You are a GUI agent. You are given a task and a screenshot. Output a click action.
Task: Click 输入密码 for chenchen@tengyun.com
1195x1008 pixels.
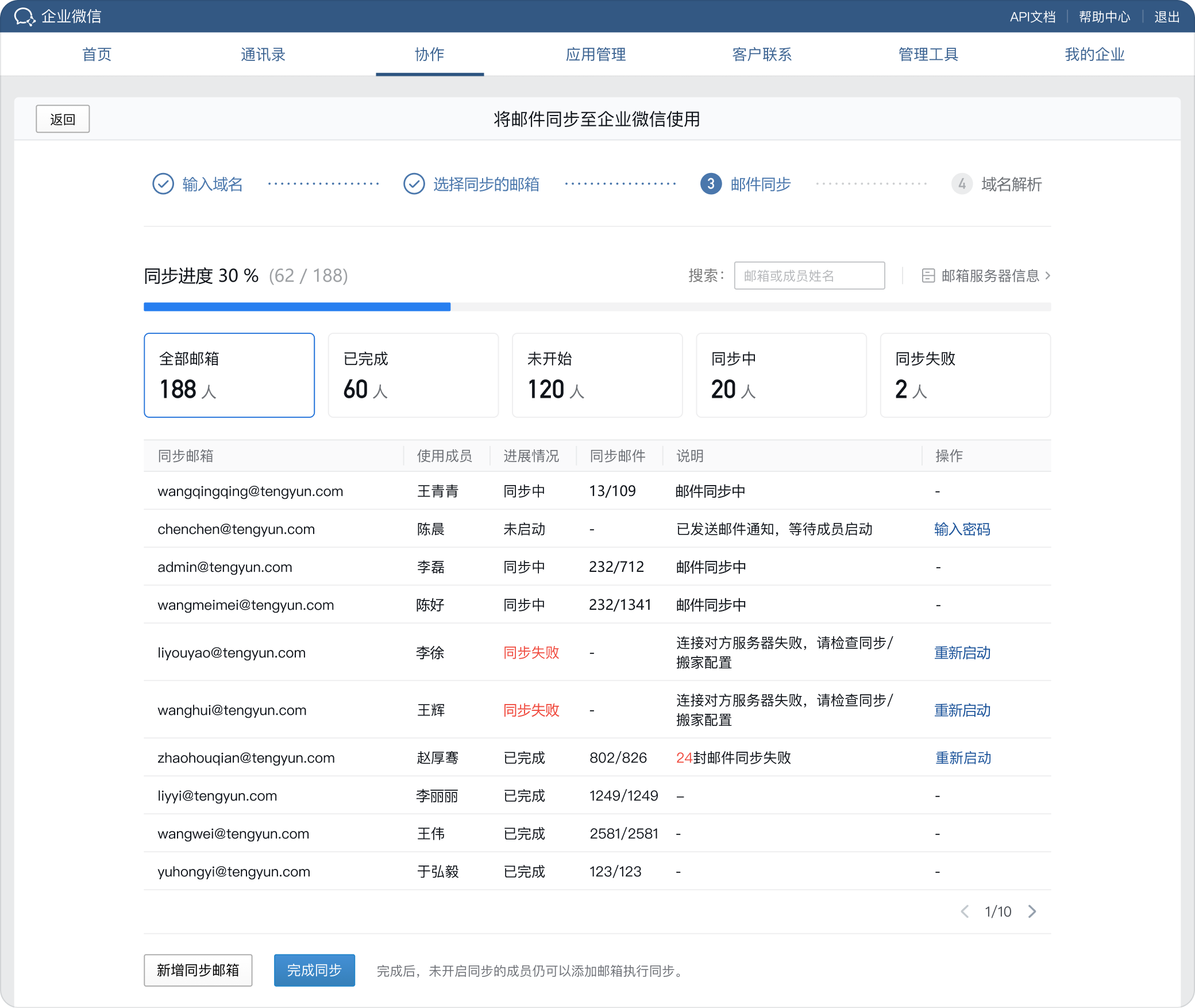[962, 529]
